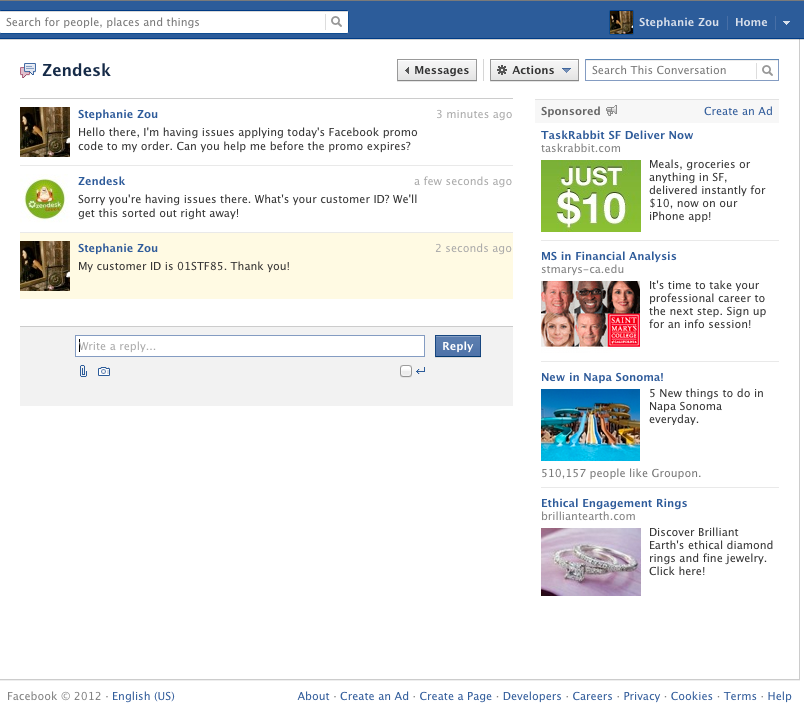Viewport: 804px width, 716px height.
Task: Open the account menu arrow in top bar
Action: [786, 23]
